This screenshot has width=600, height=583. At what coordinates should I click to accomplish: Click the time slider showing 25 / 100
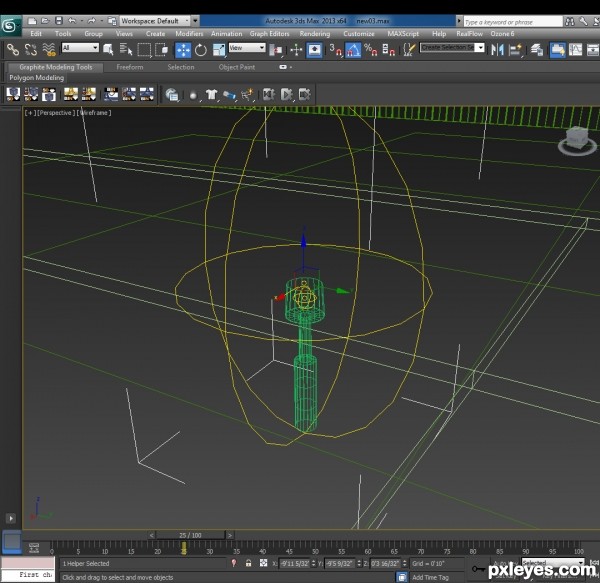[x=190, y=535]
